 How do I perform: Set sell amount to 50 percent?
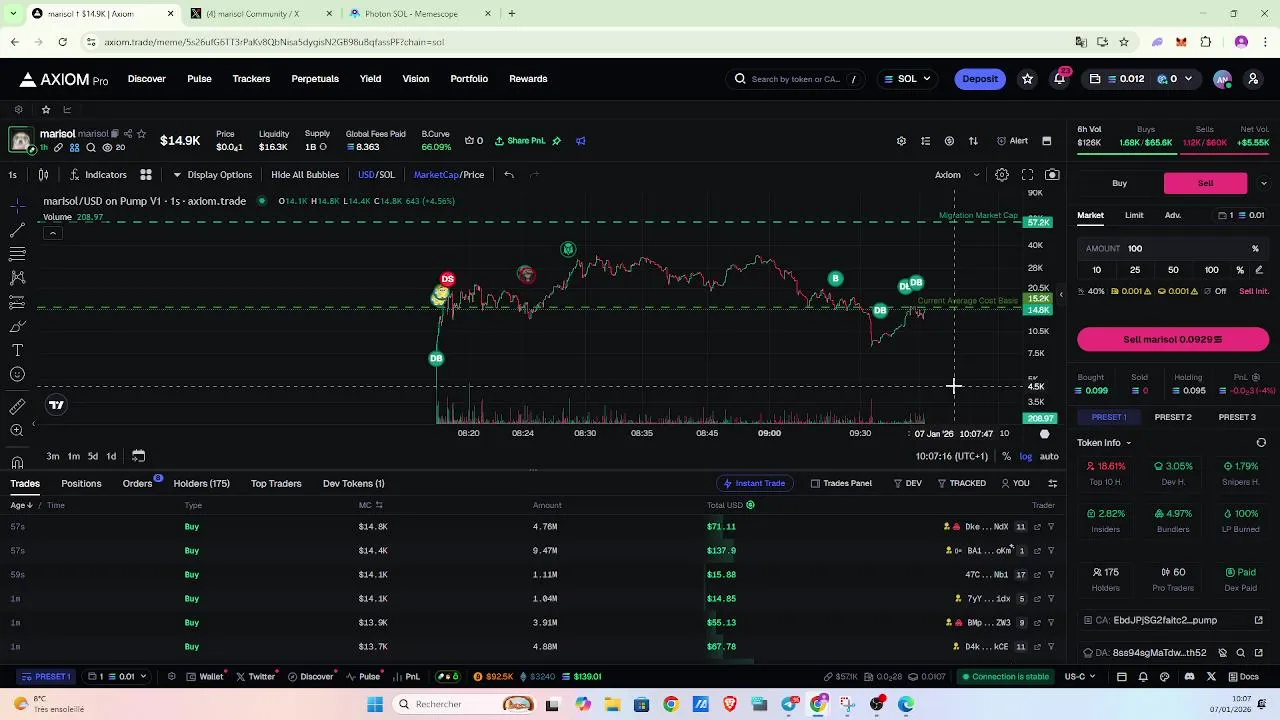point(1173,270)
